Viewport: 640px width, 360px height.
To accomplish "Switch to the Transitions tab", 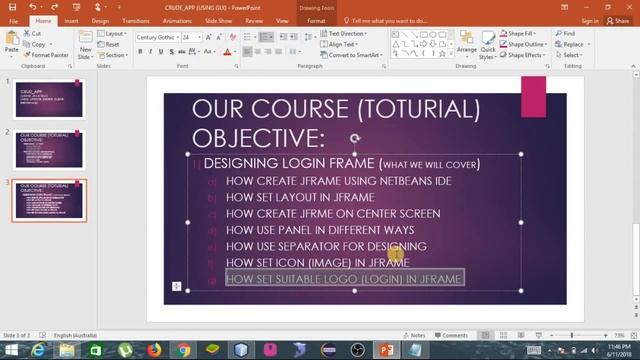I will click(136, 21).
